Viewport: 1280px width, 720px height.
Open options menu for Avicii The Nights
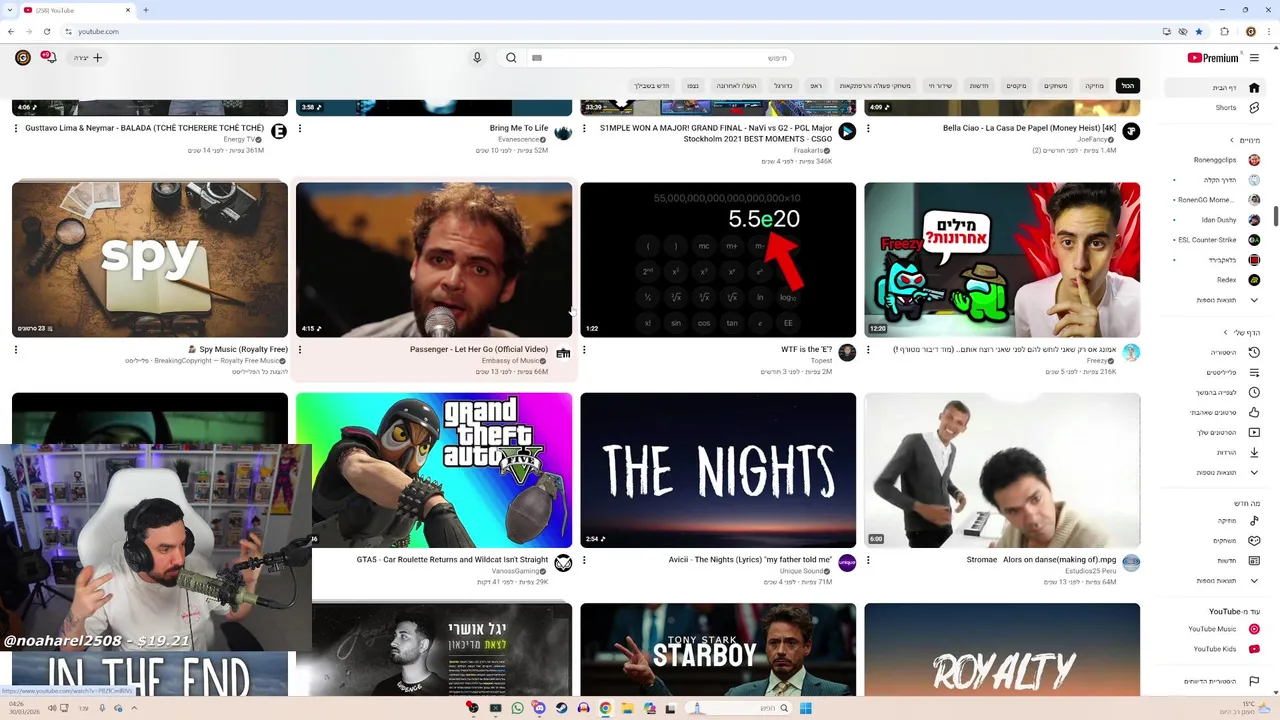coord(584,560)
